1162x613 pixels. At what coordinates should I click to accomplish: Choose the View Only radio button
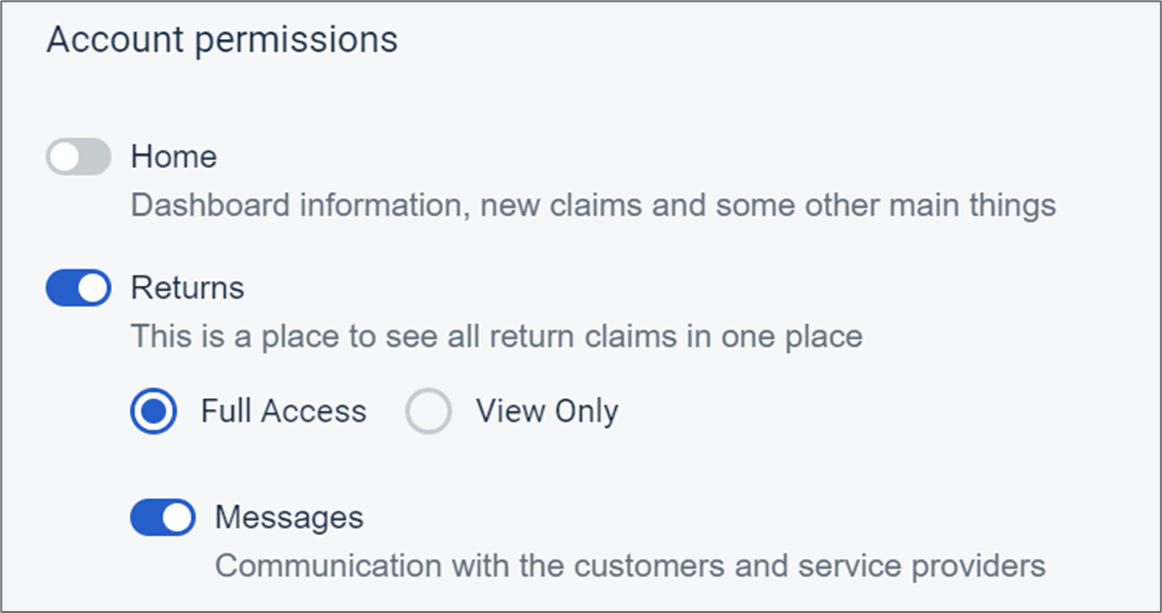coord(429,412)
